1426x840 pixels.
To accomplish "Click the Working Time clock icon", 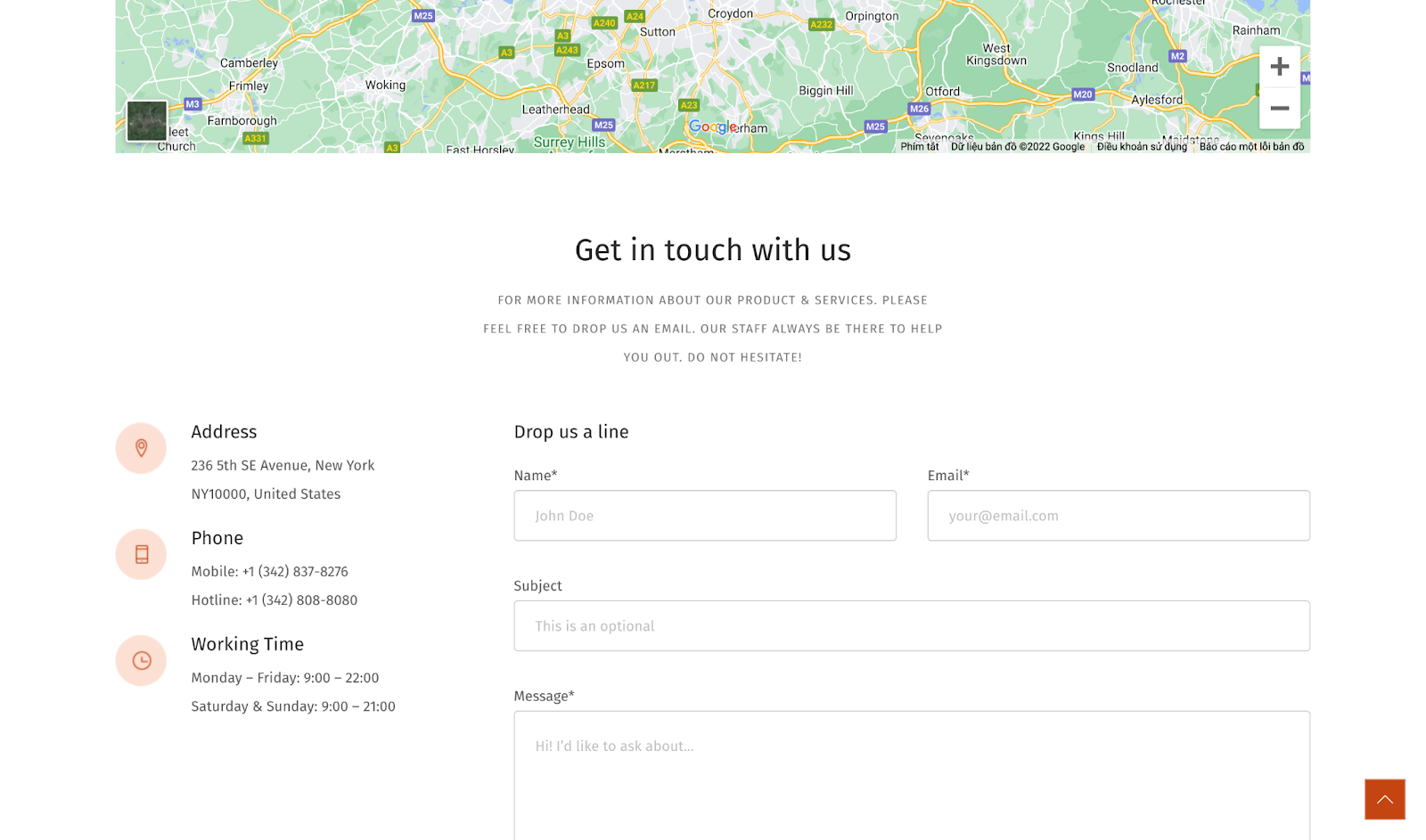I will (141, 660).
